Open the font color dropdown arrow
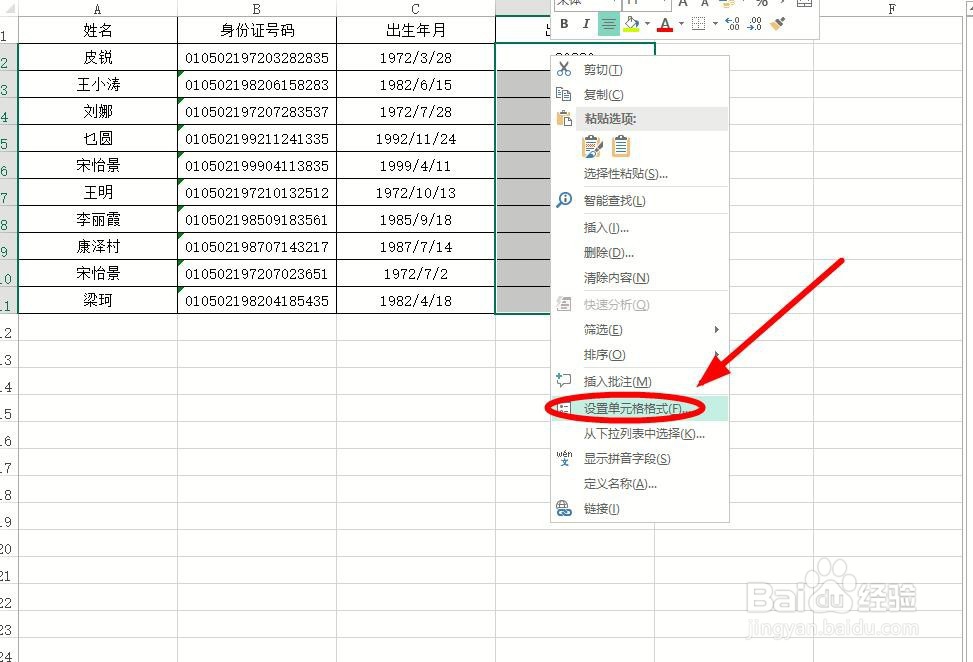The width and height of the screenshot is (973, 662). point(681,24)
